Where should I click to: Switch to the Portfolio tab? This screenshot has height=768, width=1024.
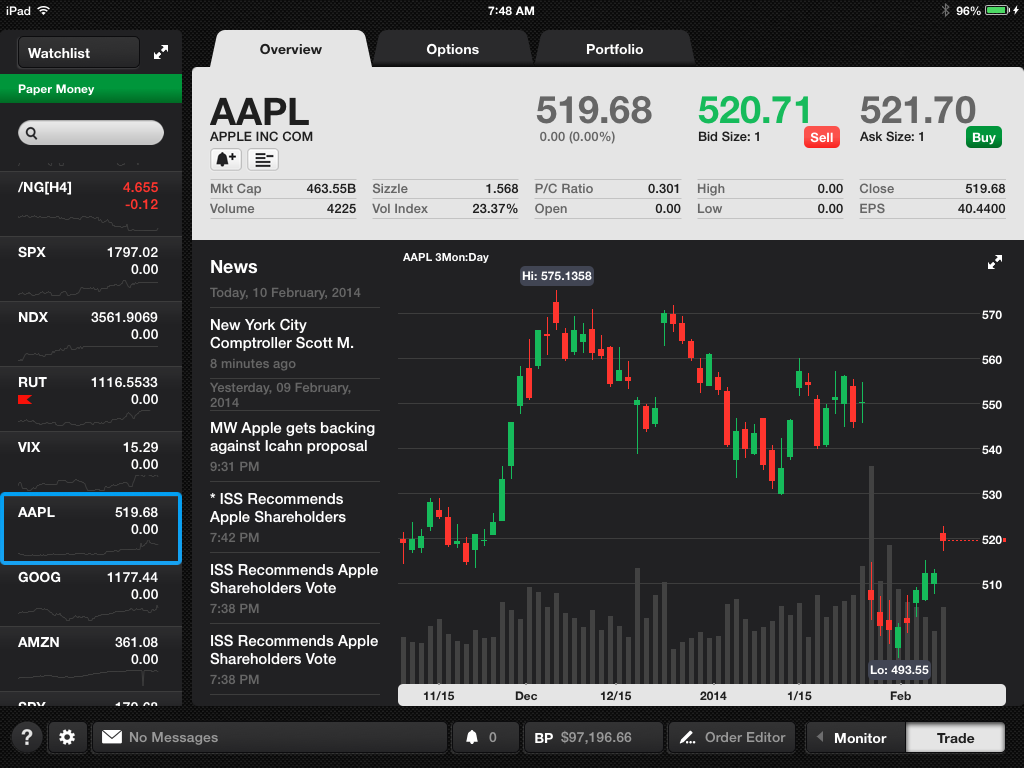(614, 49)
